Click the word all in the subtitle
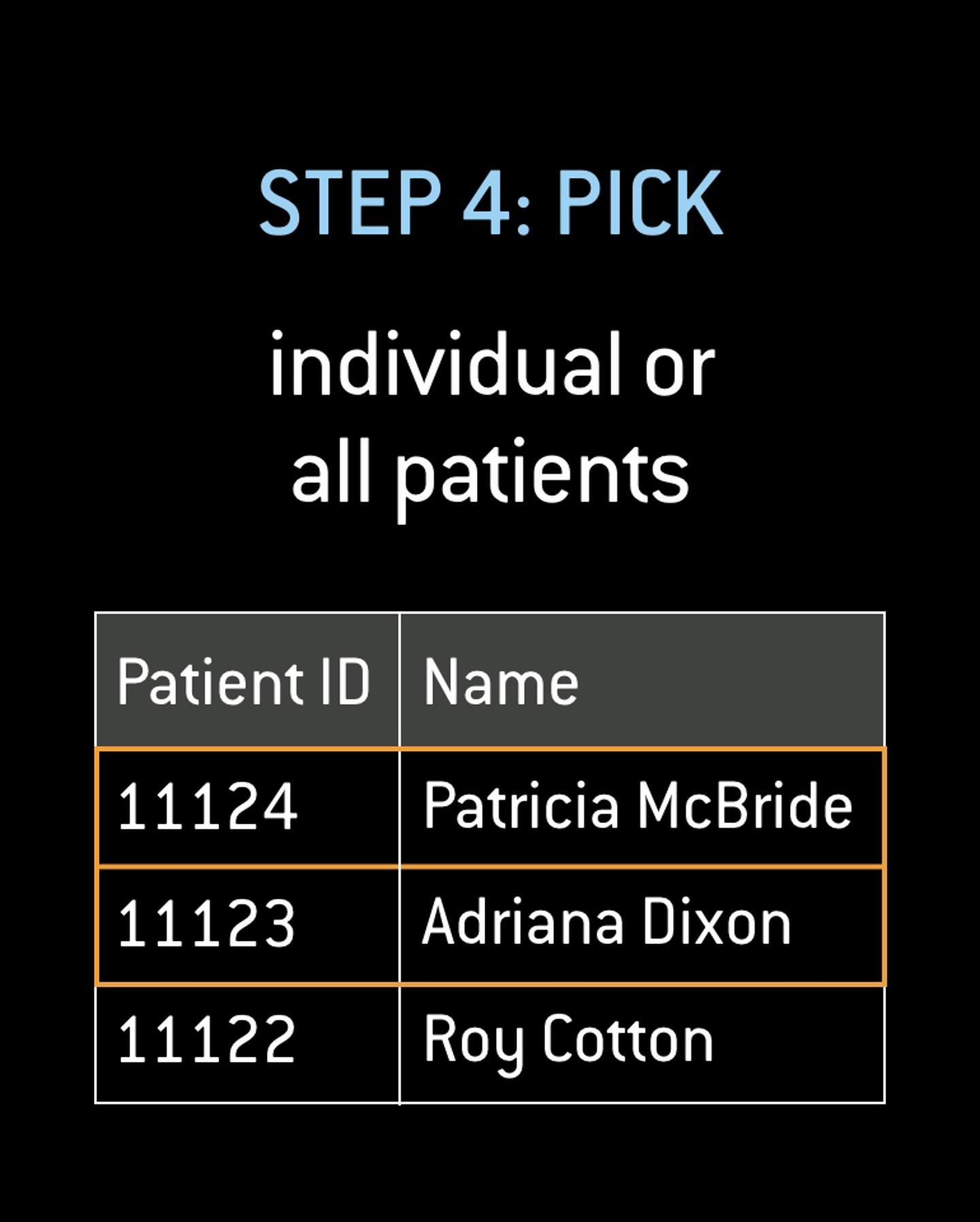The height and width of the screenshot is (1222, 980). [x=331, y=470]
